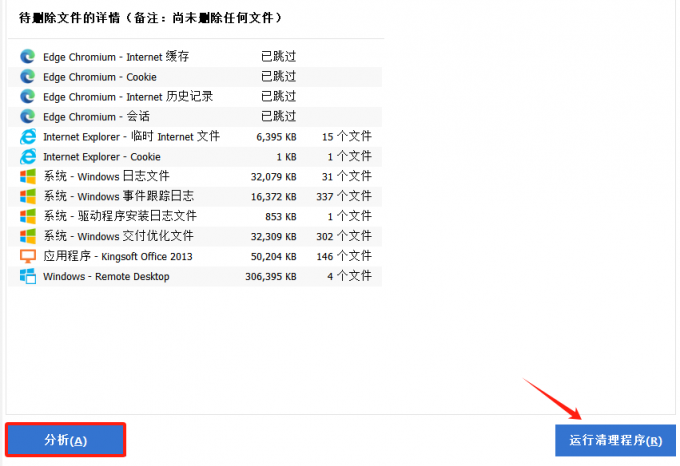This screenshot has height=466, width=680.
Task: Click Edge icon beside Internet 缓存 row
Action: coord(28,57)
